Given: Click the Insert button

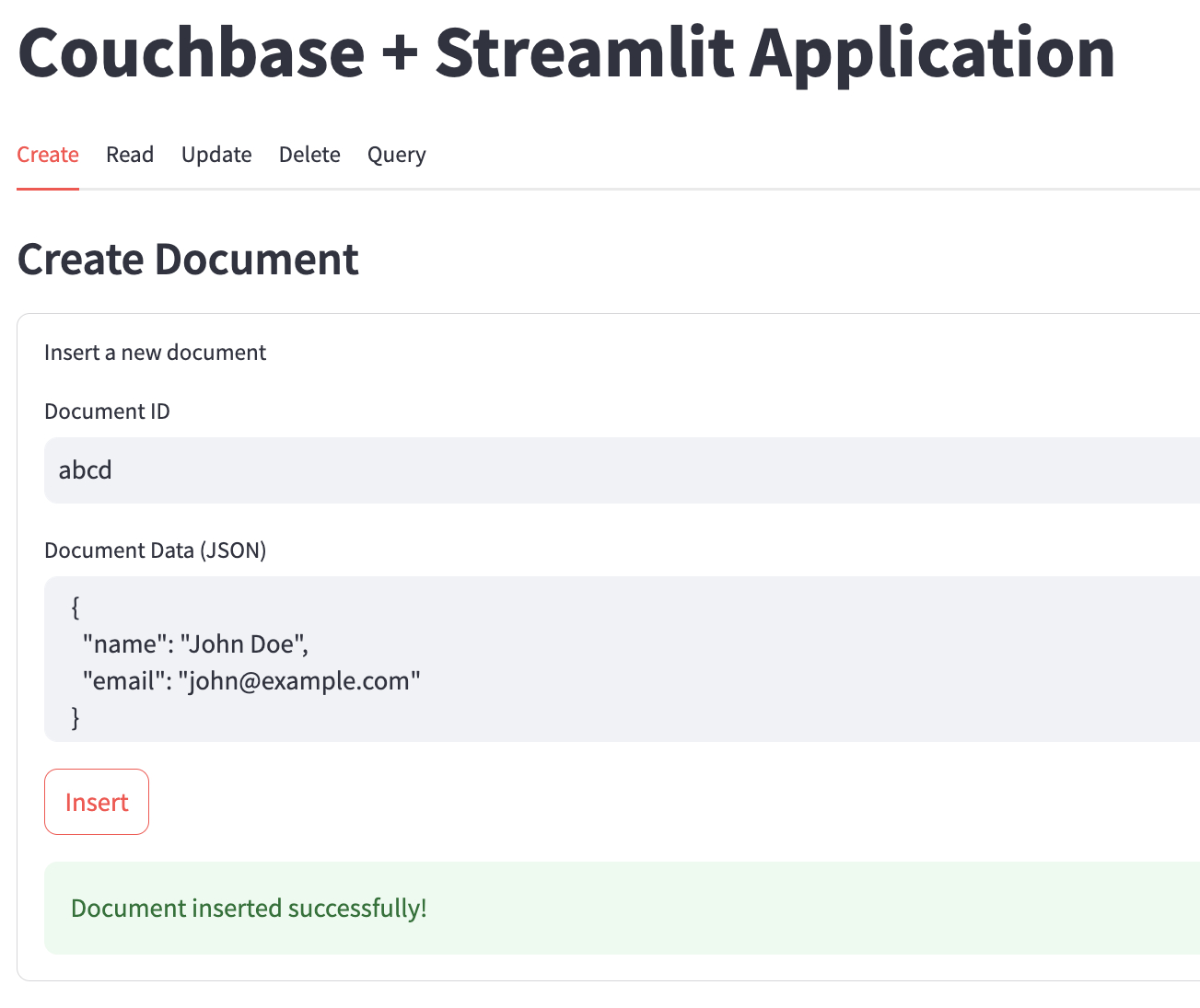Looking at the screenshot, I should (x=97, y=802).
